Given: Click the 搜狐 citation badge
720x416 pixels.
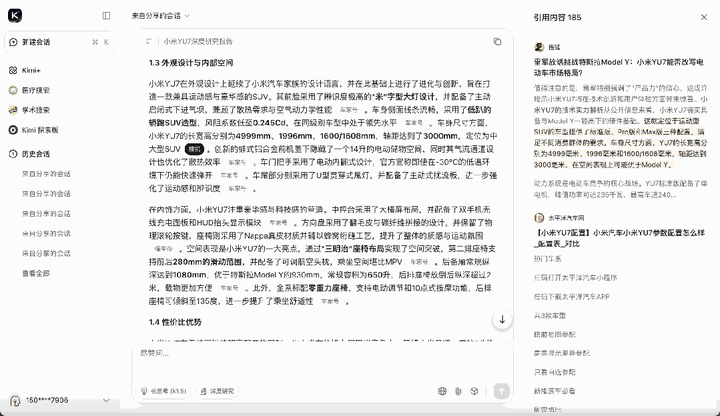Looking at the screenshot, I should (x=194, y=149).
